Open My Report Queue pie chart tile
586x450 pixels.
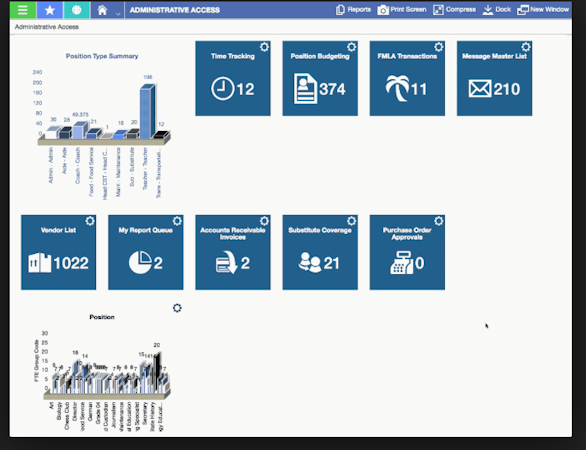click(x=146, y=252)
